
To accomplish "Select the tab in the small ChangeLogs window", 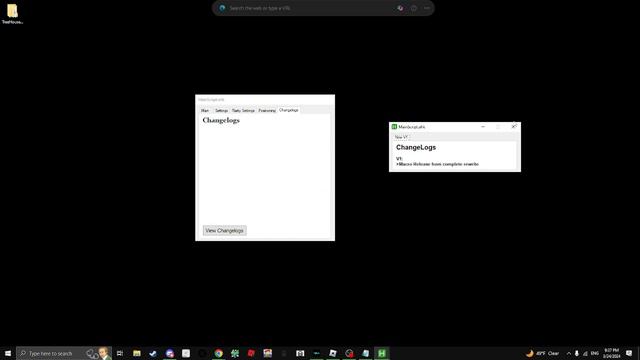I will tap(401, 137).
